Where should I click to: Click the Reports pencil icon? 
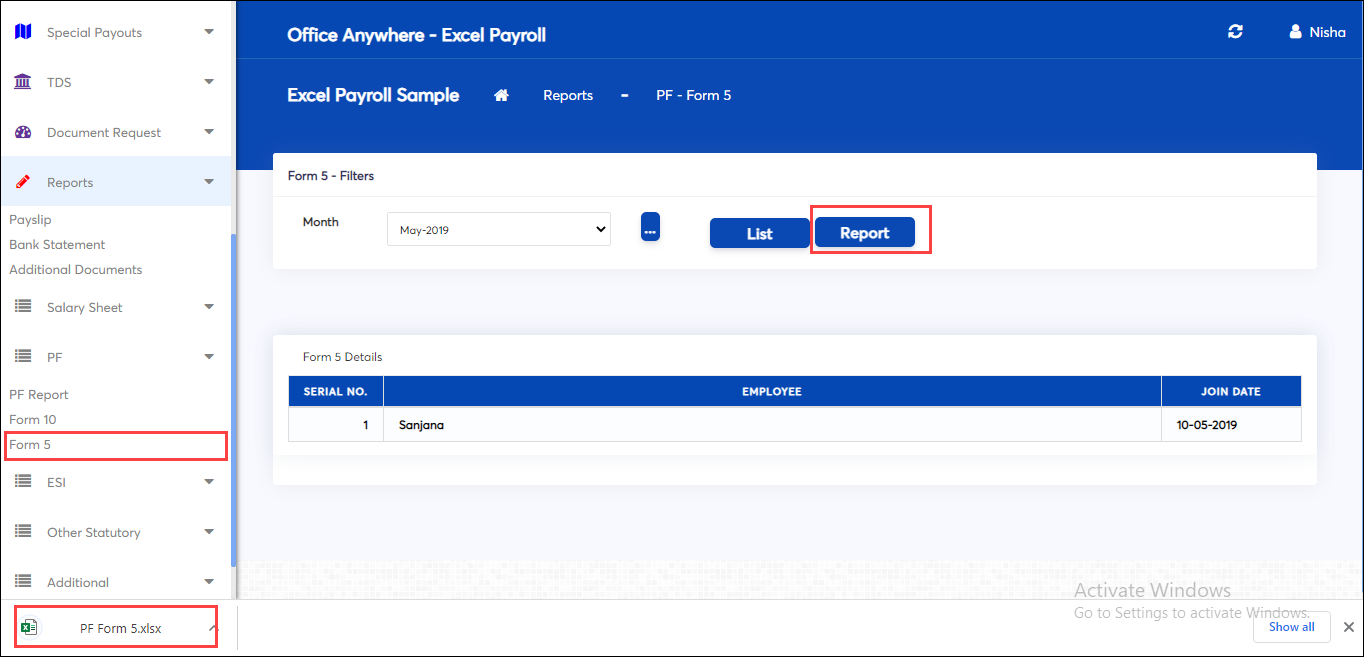(x=23, y=182)
